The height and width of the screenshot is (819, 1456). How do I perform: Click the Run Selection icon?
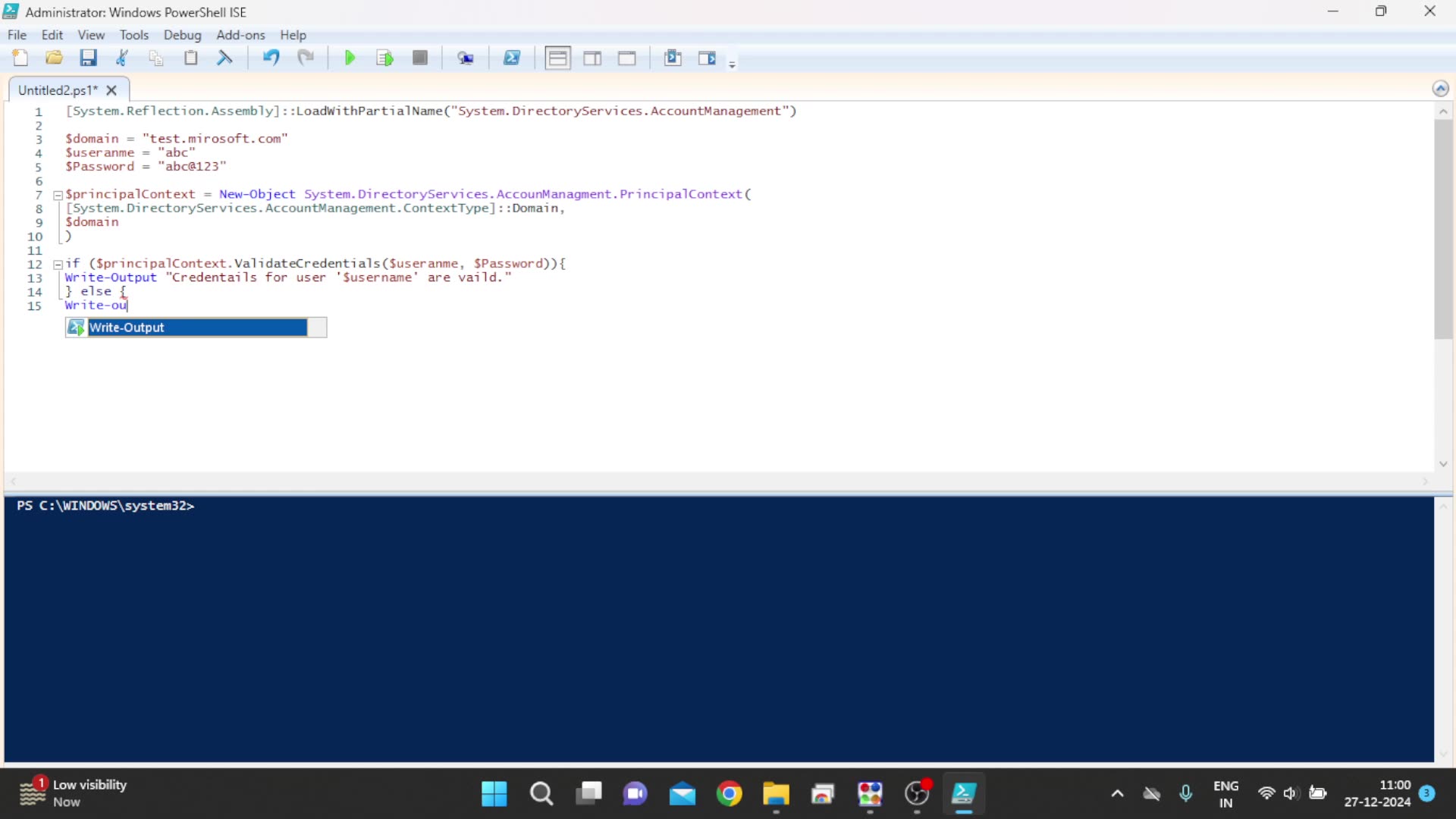384,58
